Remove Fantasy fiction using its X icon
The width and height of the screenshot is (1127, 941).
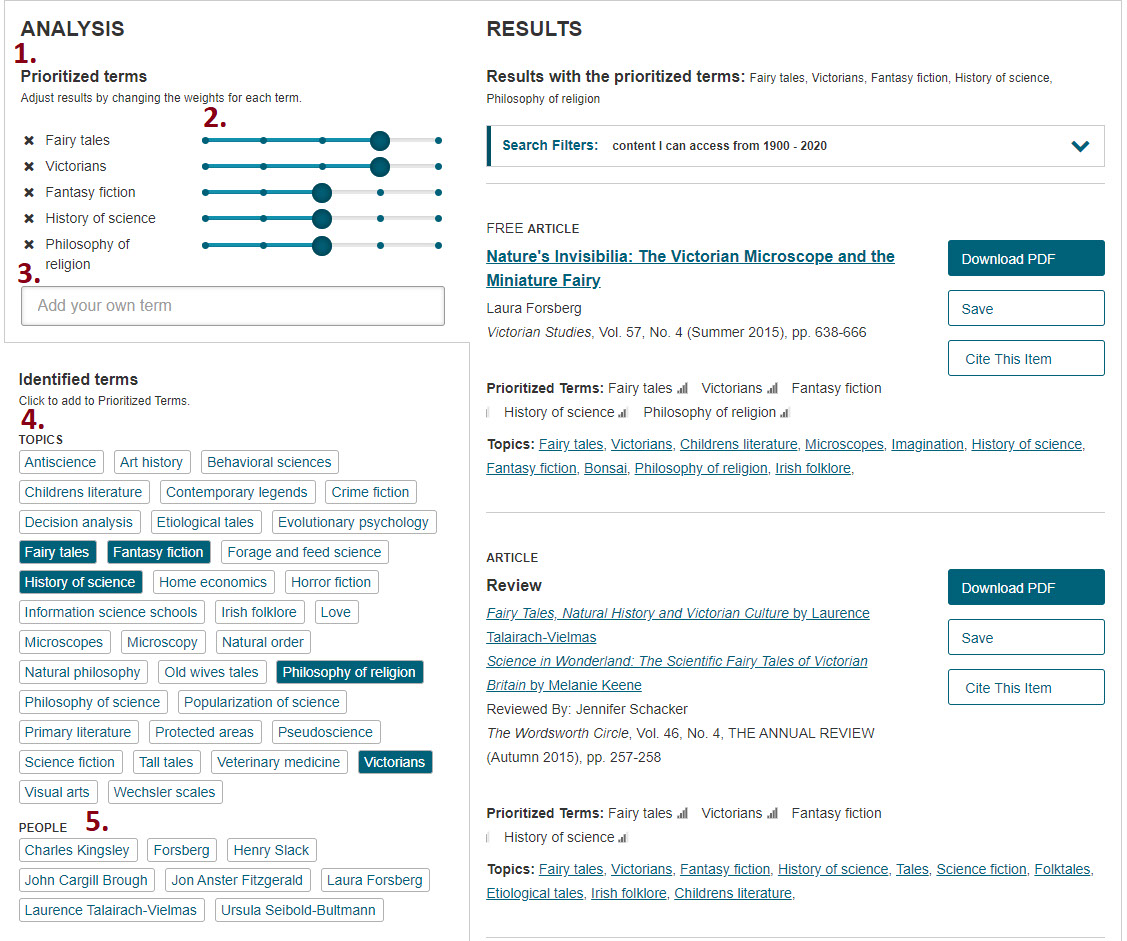(29, 193)
